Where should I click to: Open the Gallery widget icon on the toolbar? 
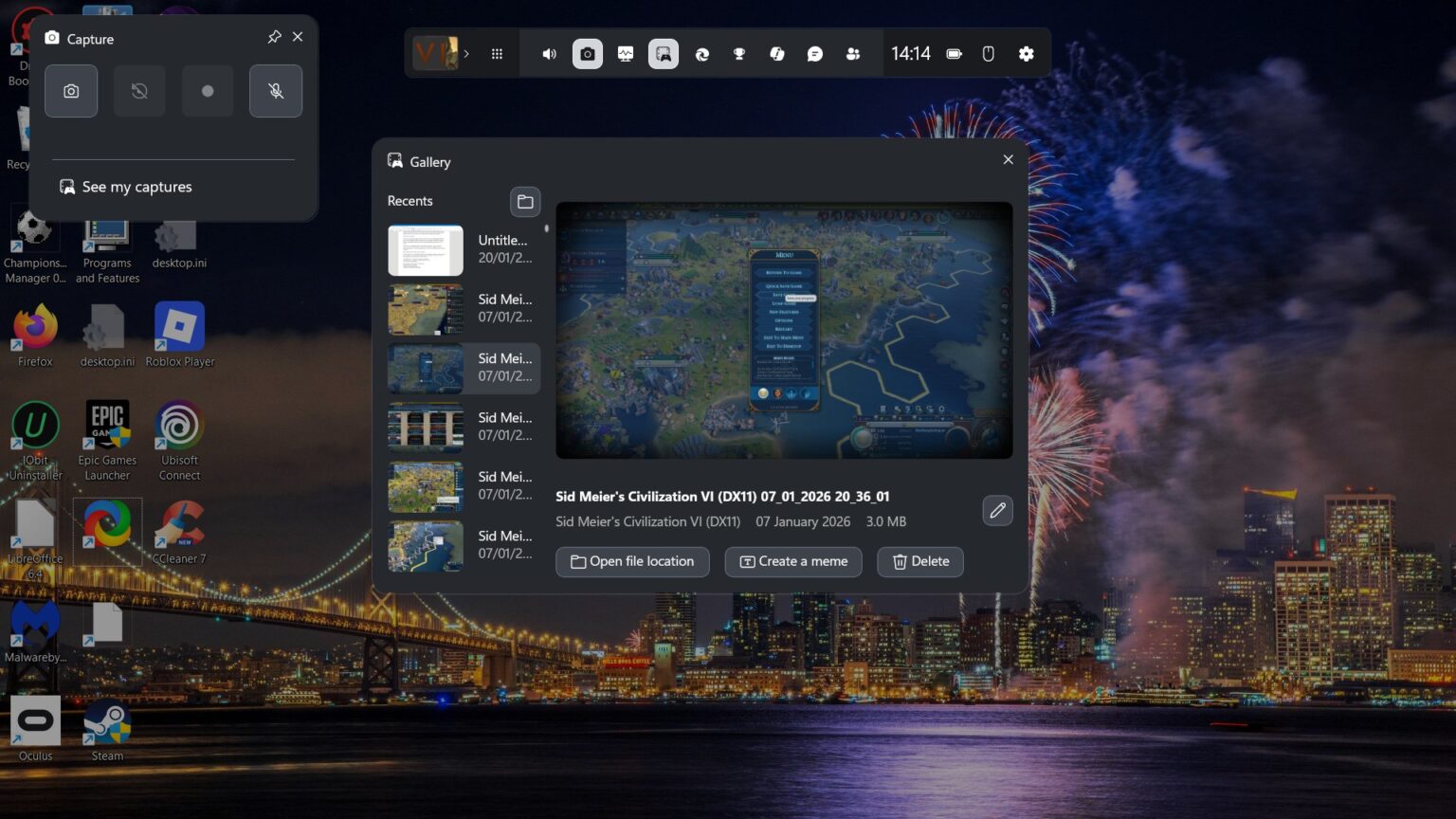(x=663, y=54)
